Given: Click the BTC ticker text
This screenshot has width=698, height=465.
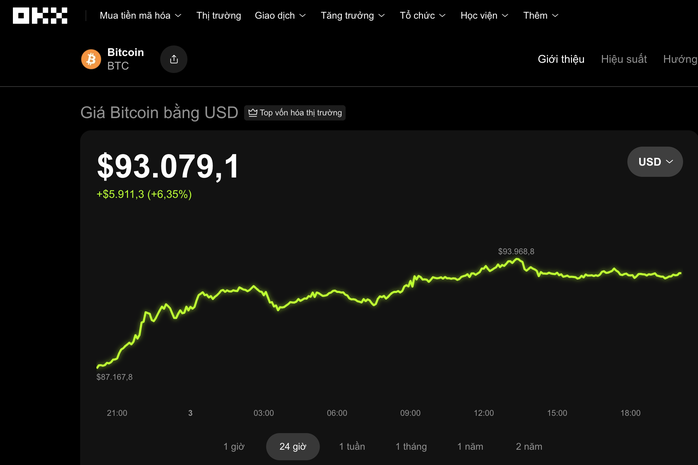Looking at the screenshot, I should pos(118,66).
